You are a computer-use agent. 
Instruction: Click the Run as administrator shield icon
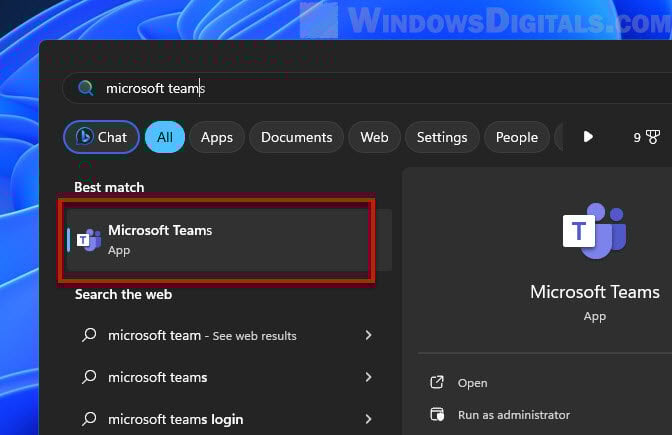[x=437, y=414]
